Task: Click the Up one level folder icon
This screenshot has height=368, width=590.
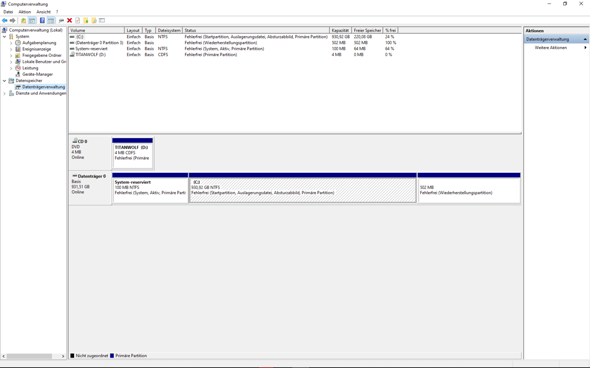Action: tap(23, 20)
